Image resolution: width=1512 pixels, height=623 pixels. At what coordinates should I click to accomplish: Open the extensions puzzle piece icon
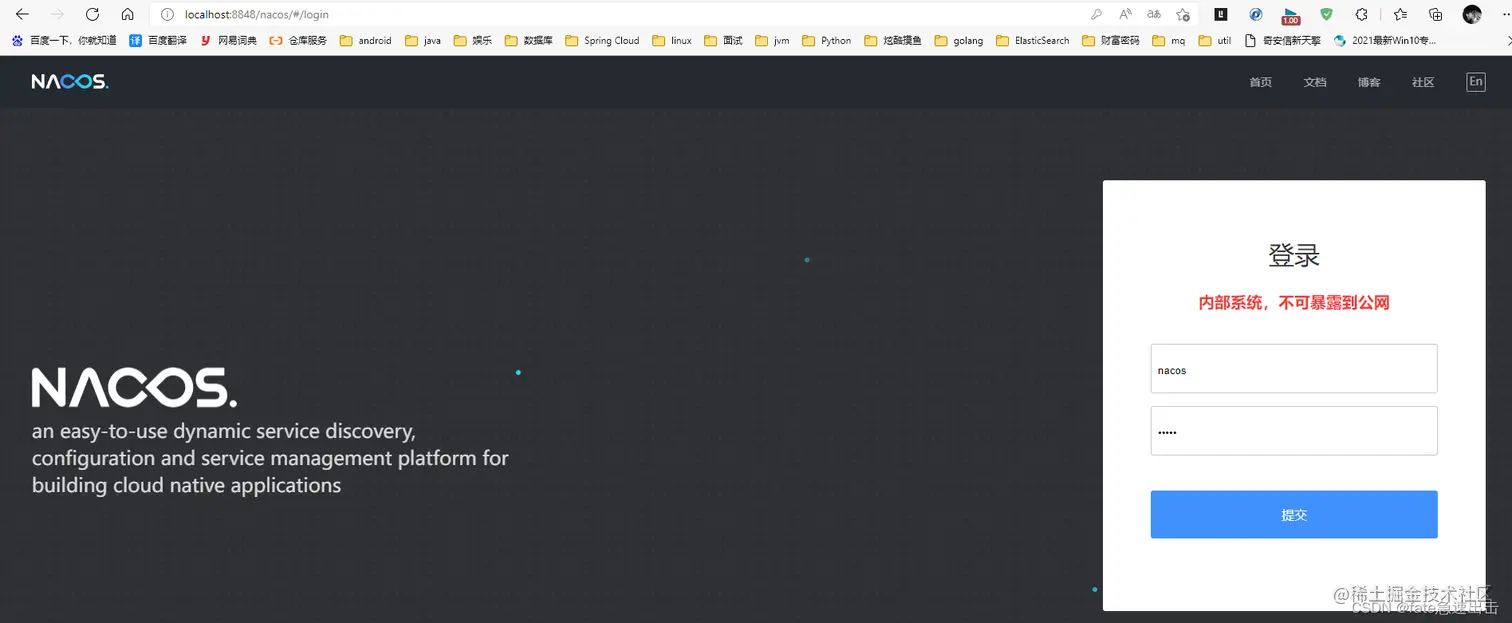pos(1361,14)
